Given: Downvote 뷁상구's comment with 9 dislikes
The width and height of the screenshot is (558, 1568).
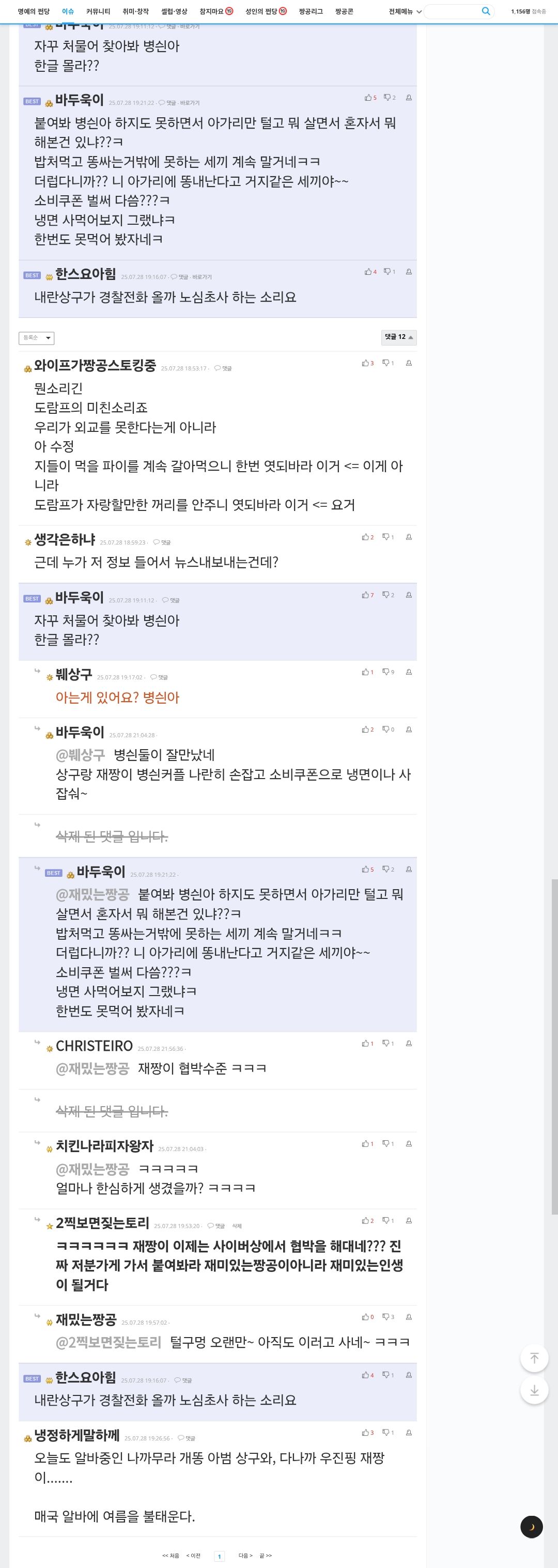Looking at the screenshot, I should tap(388, 672).
